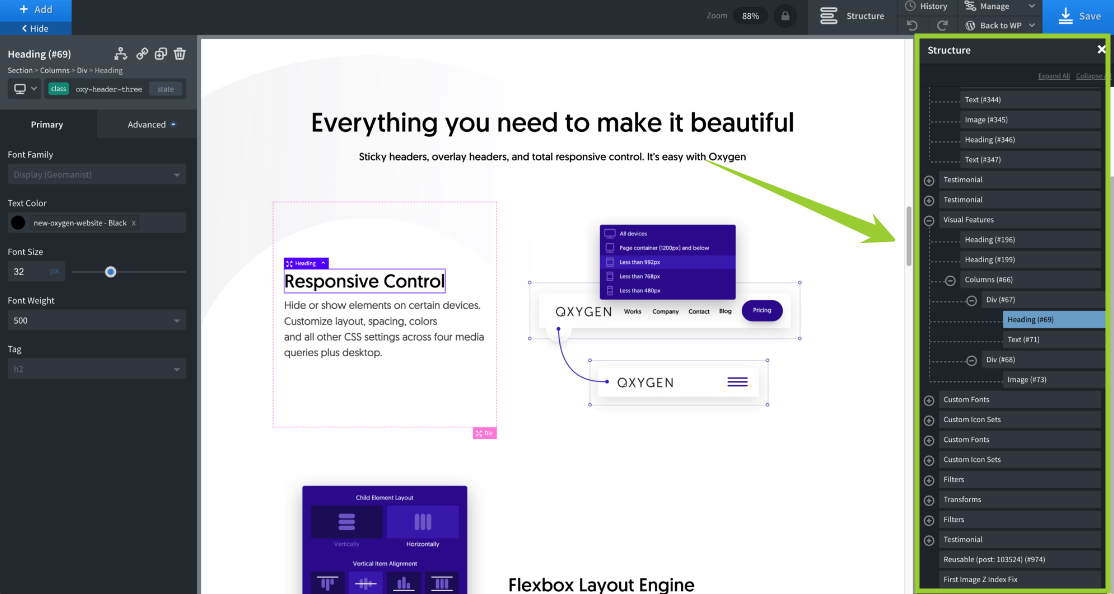
Task: Collapse the Visual Features node
Action: [x=929, y=220]
